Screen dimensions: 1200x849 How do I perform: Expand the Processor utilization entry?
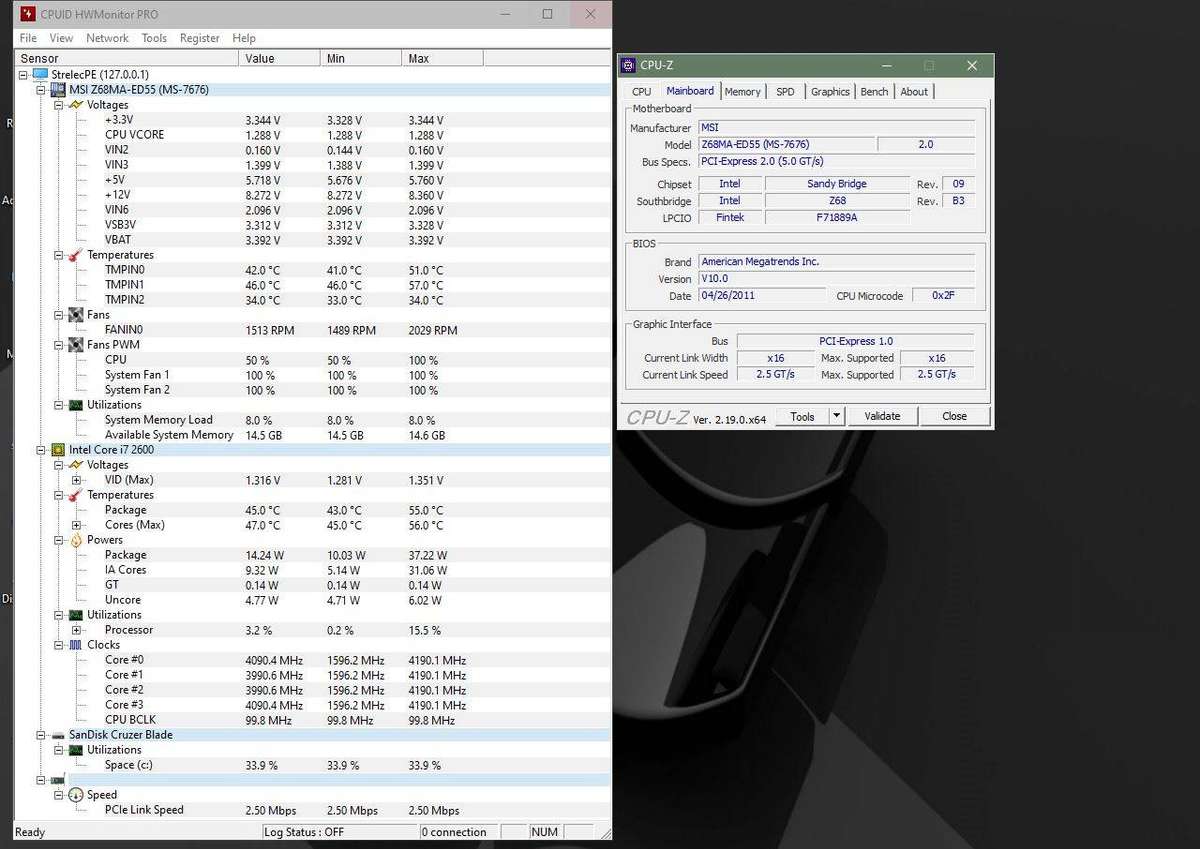click(77, 630)
